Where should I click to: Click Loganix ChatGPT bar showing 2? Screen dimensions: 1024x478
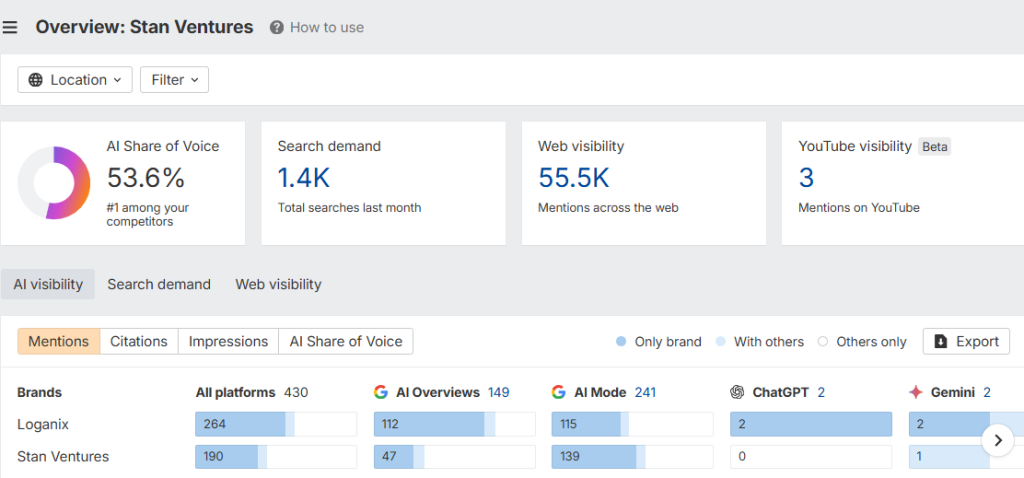click(811, 424)
